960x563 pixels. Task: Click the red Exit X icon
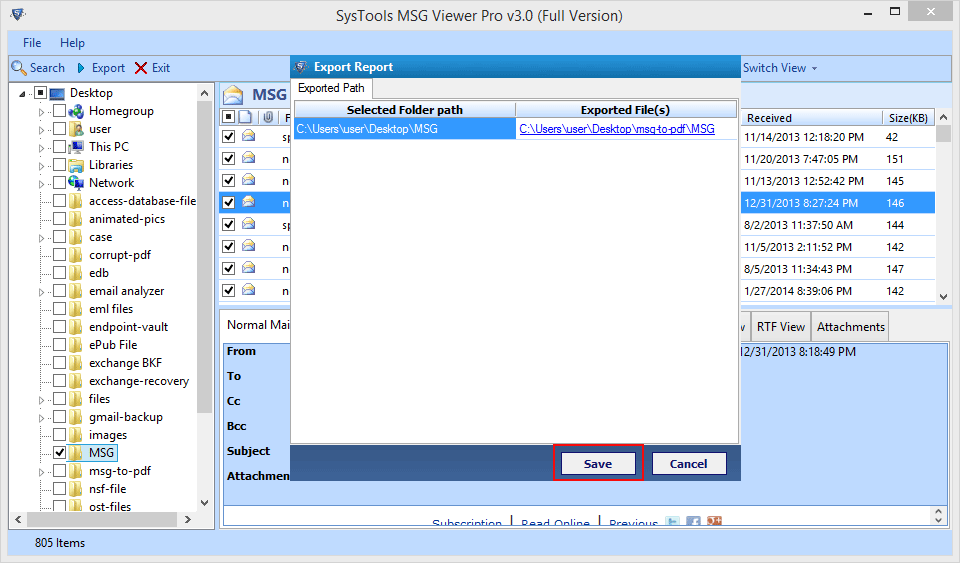pos(141,68)
